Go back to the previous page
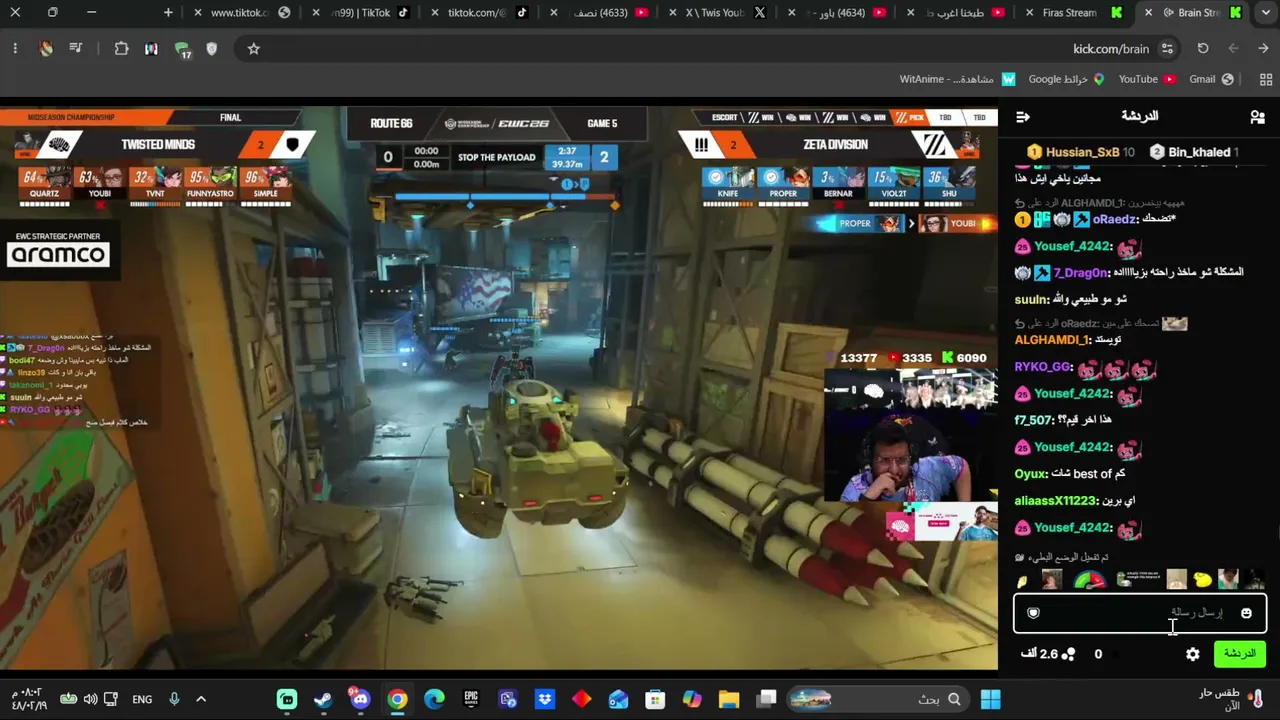This screenshot has width=1280, height=720. point(1264,49)
